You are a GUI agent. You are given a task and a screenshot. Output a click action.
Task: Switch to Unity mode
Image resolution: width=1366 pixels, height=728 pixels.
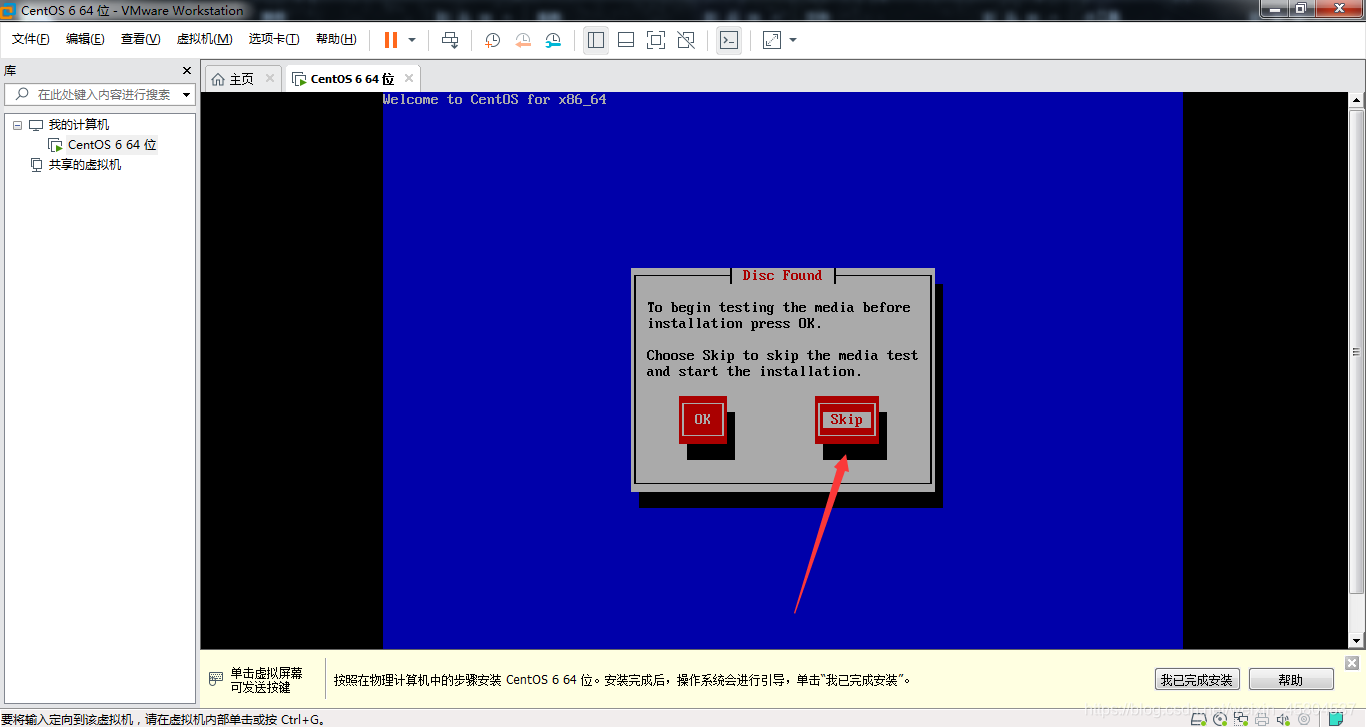coord(686,40)
